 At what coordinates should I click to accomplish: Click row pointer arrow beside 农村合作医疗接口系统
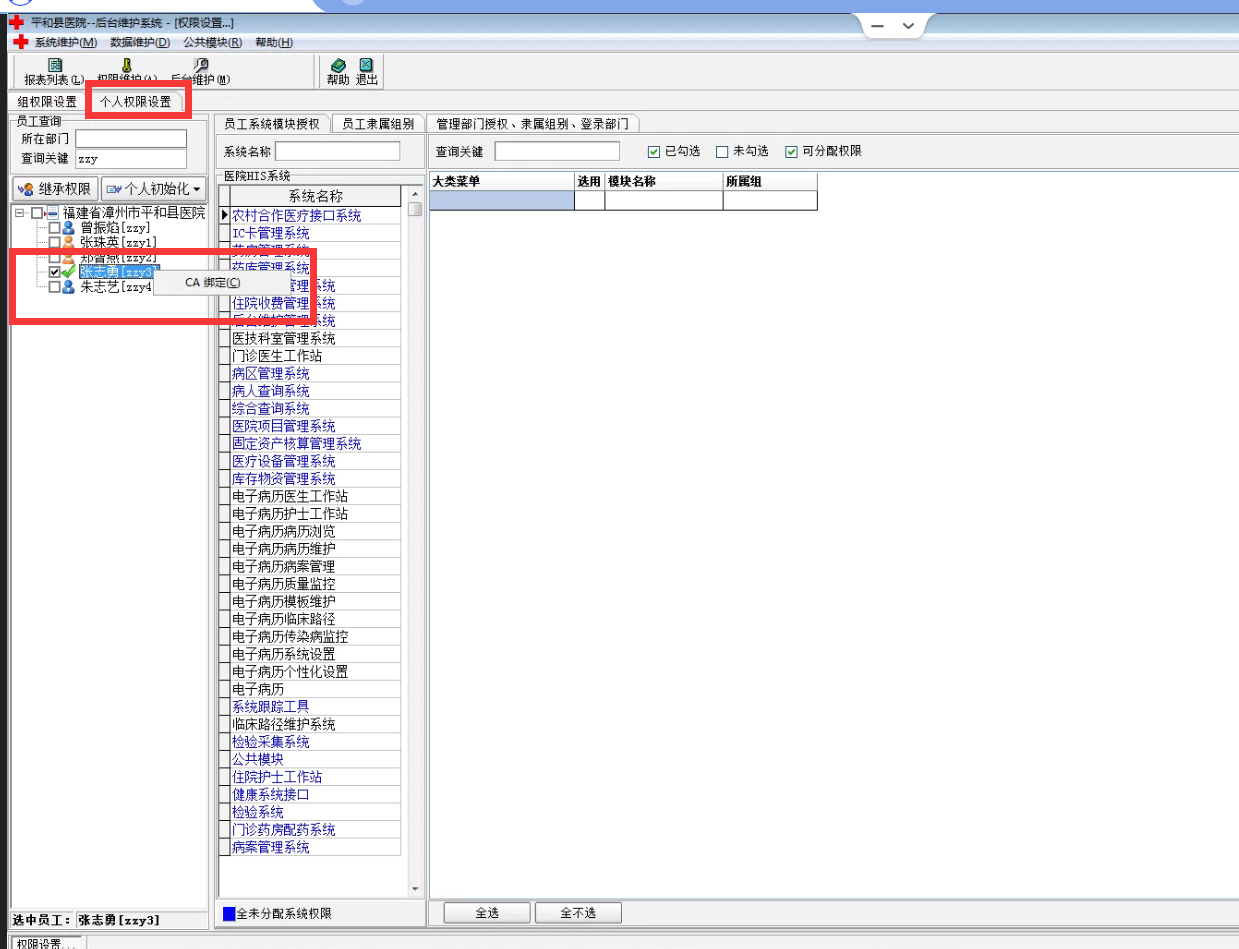tap(225, 215)
